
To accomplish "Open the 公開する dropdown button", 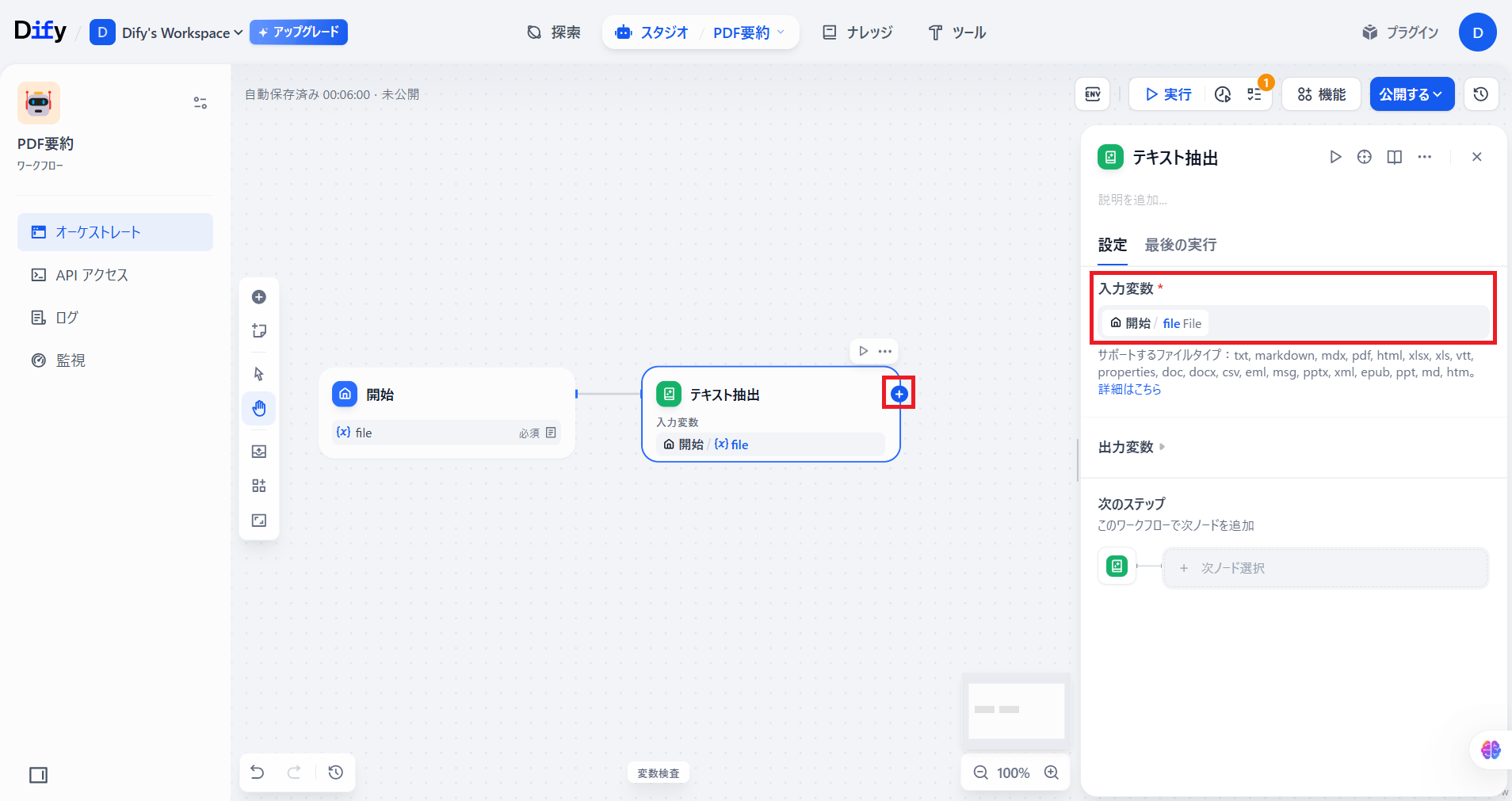I will pos(1411,94).
